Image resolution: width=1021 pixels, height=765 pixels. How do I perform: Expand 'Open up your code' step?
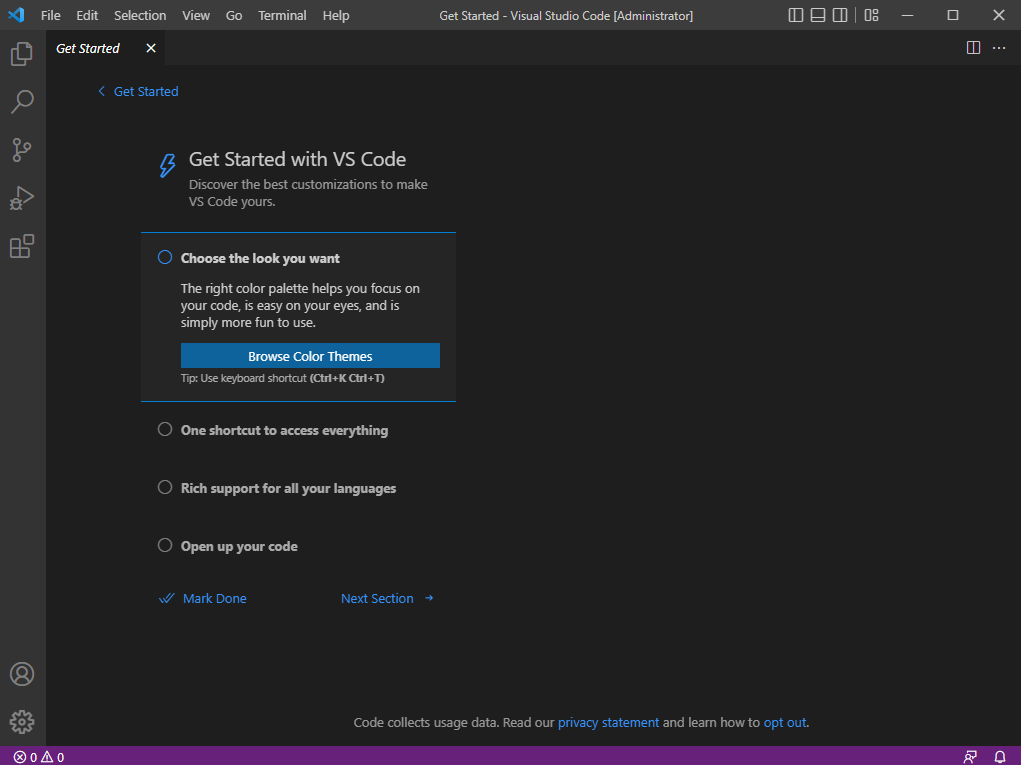tap(239, 546)
